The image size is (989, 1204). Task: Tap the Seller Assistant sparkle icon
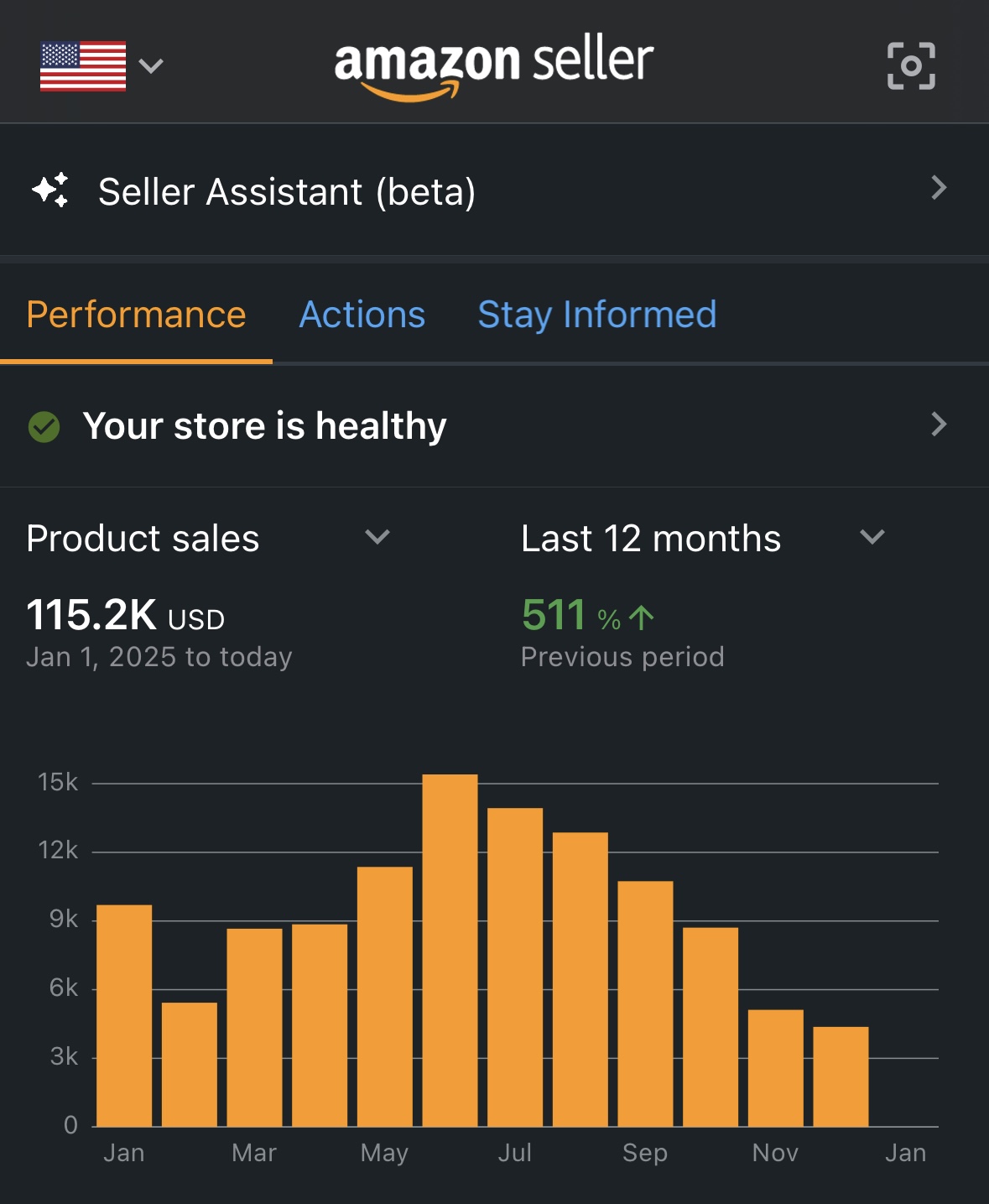[50, 190]
